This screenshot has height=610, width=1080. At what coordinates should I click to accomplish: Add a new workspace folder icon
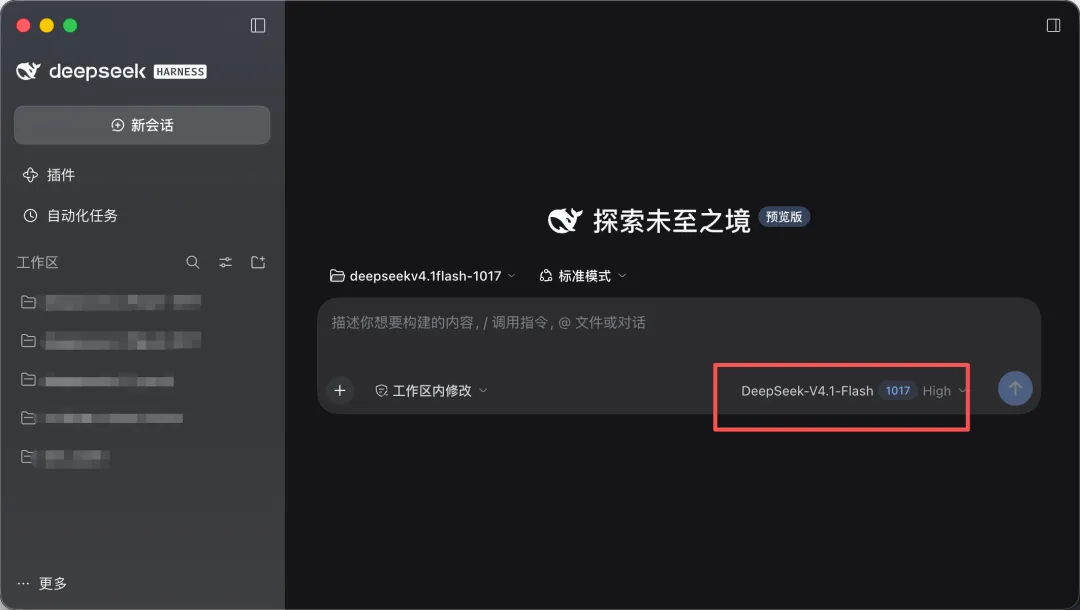click(258, 262)
